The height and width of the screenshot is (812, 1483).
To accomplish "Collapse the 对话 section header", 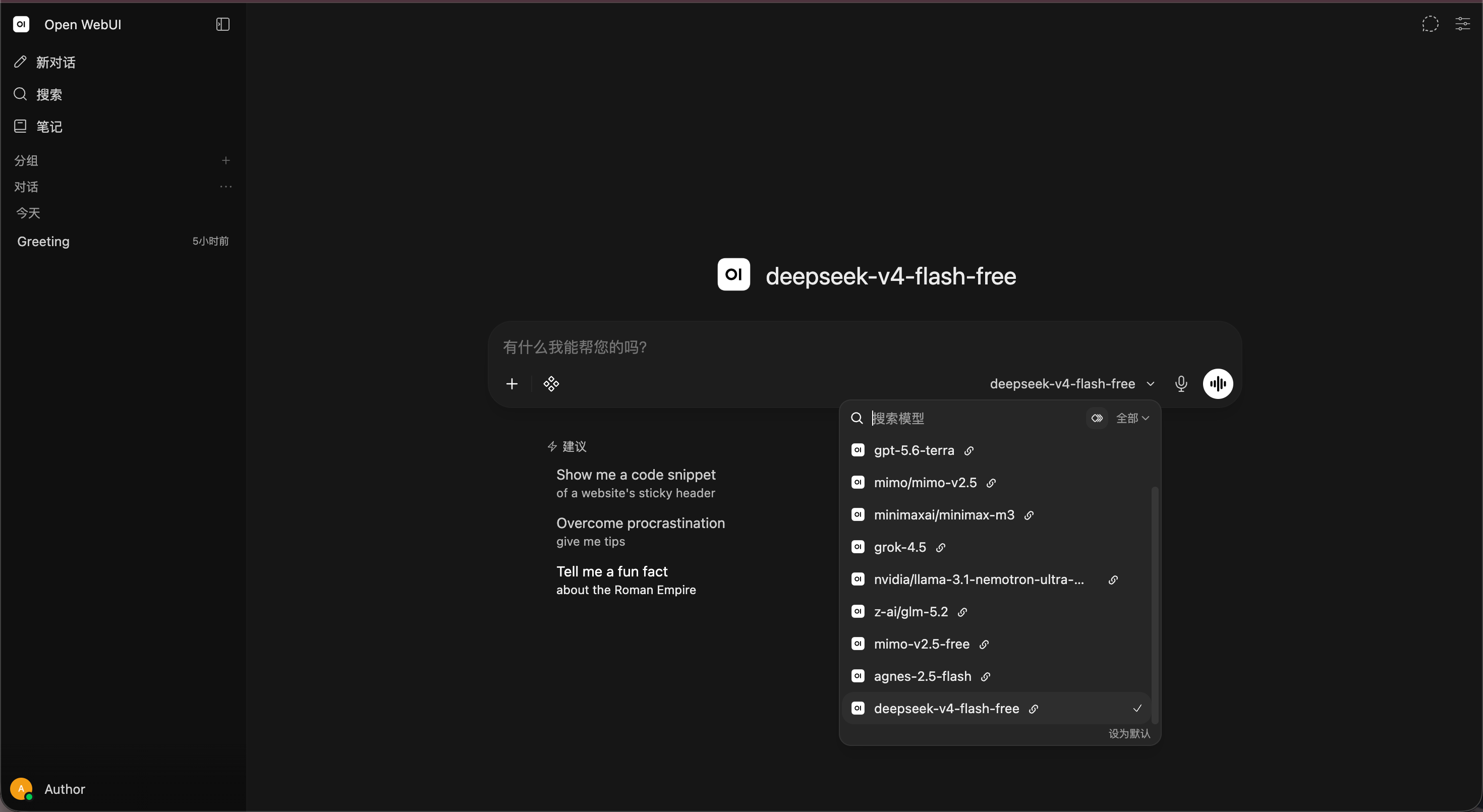I will click(26, 187).
